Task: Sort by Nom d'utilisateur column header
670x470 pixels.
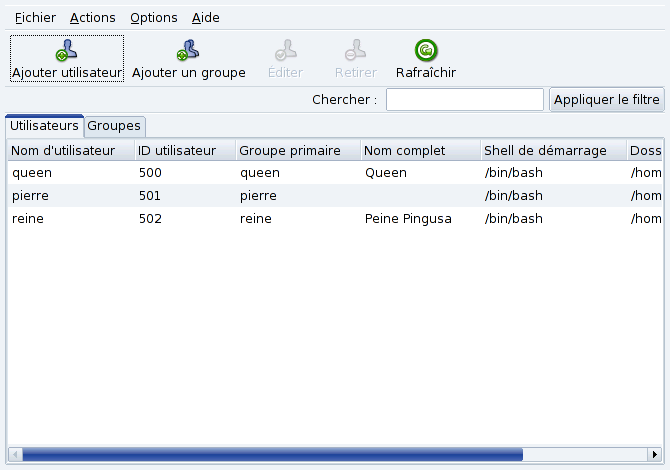Action: point(70,151)
